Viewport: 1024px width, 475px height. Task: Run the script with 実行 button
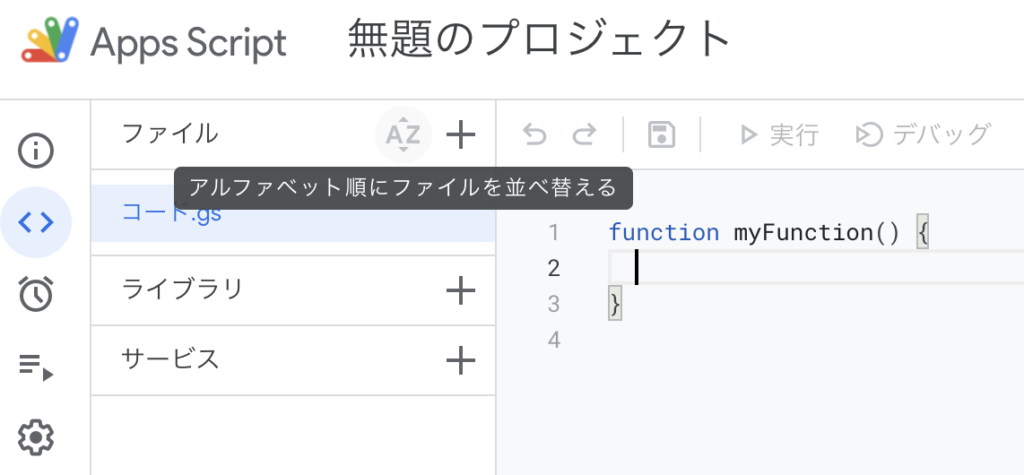click(x=778, y=135)
